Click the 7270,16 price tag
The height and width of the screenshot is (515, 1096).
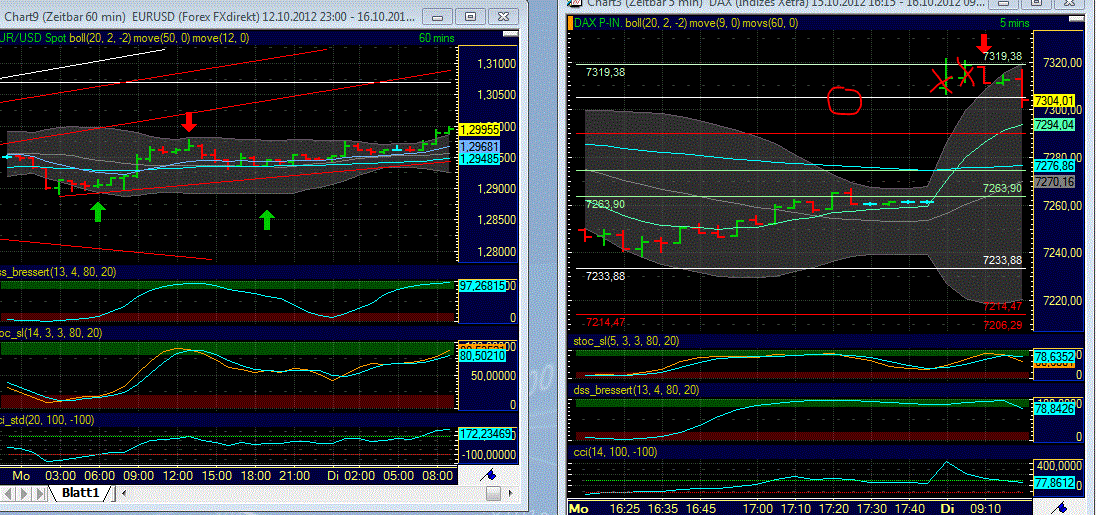1054,182
